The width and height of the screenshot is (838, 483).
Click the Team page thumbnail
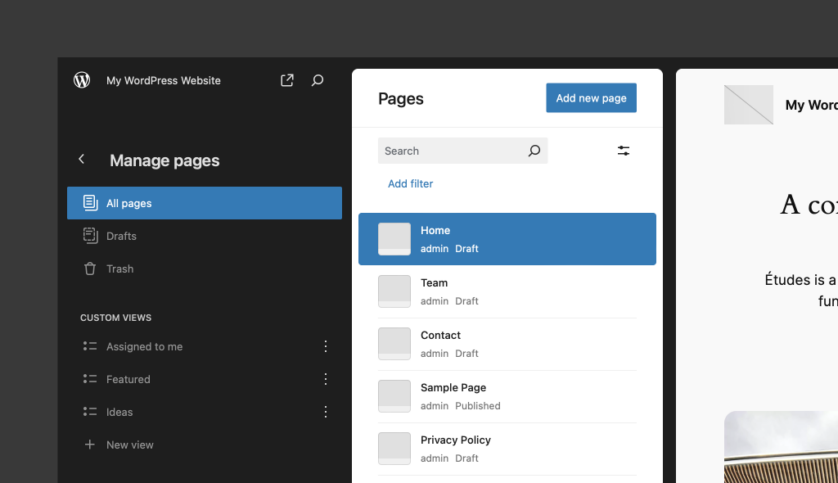pos(394,291)
